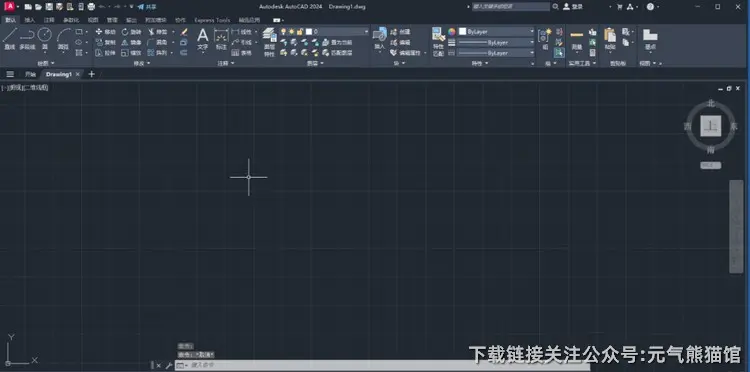Click the white layer color swatch beside 0
750x372 pixels.
309,32
